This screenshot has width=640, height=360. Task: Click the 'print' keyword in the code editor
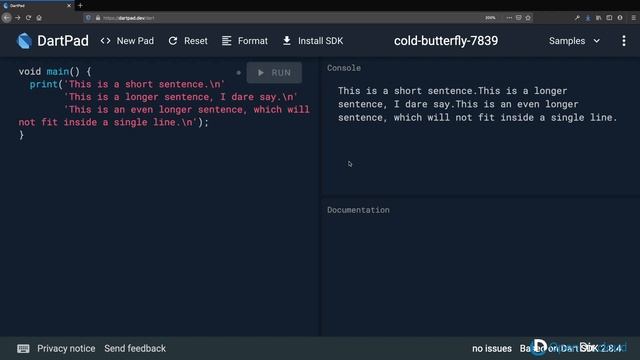(x=44, y=84)
